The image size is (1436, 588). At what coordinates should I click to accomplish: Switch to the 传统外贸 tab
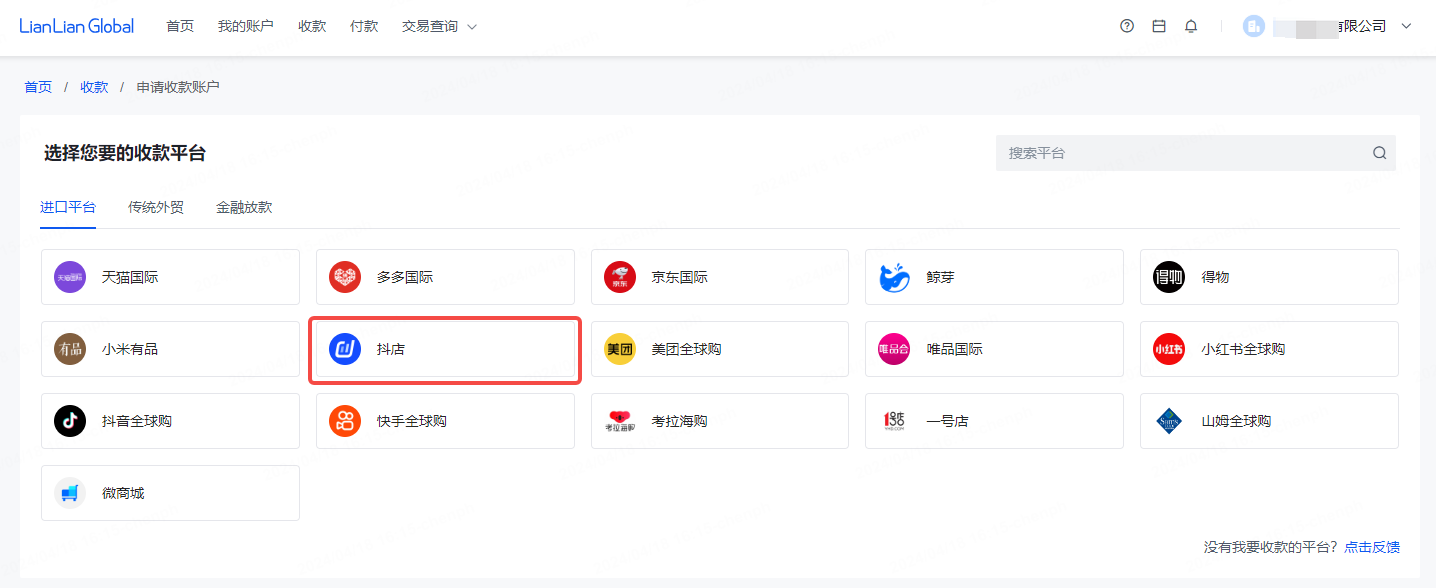[156, 207]
